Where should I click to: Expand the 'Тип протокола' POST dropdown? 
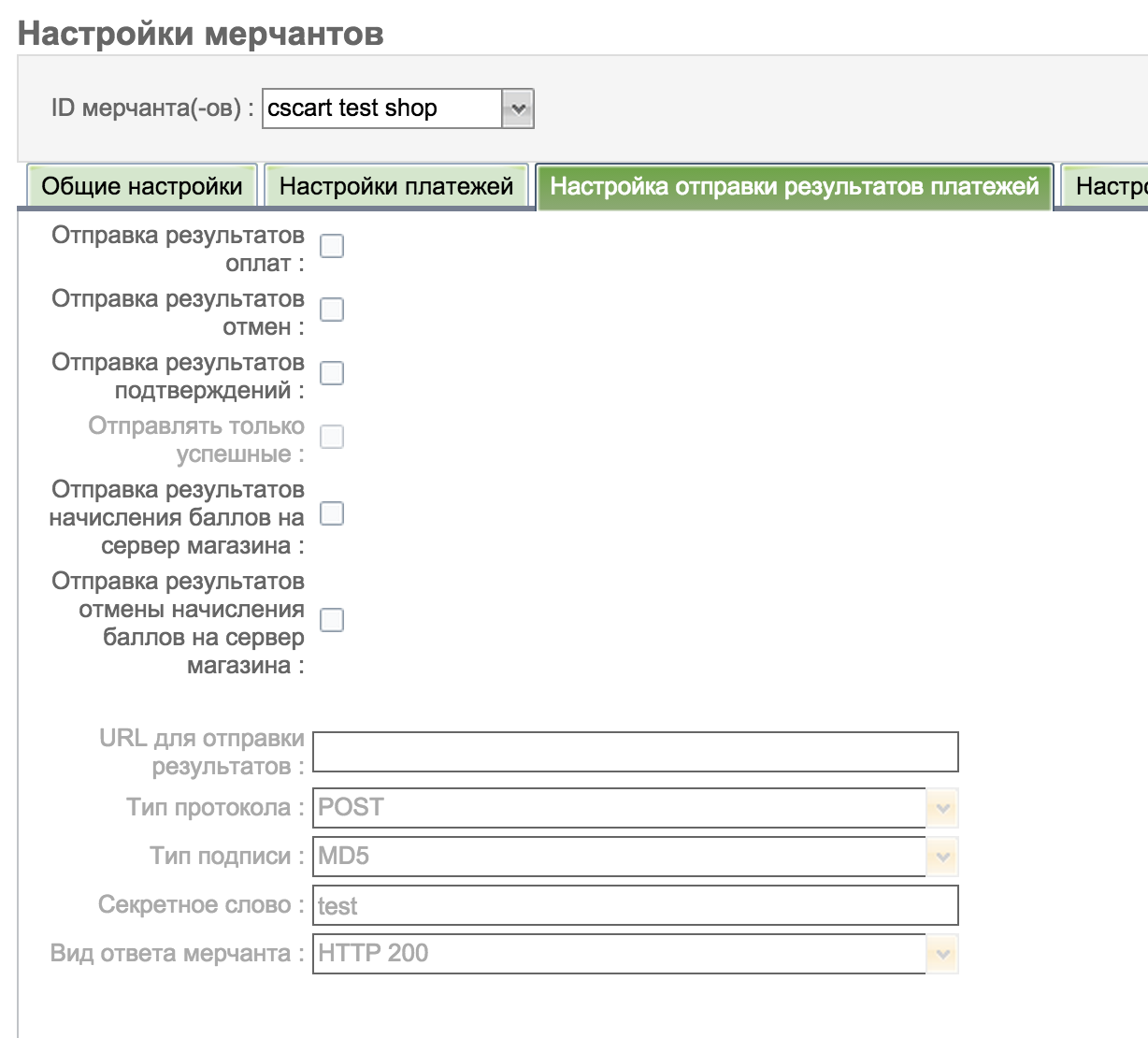coord(635,808)
